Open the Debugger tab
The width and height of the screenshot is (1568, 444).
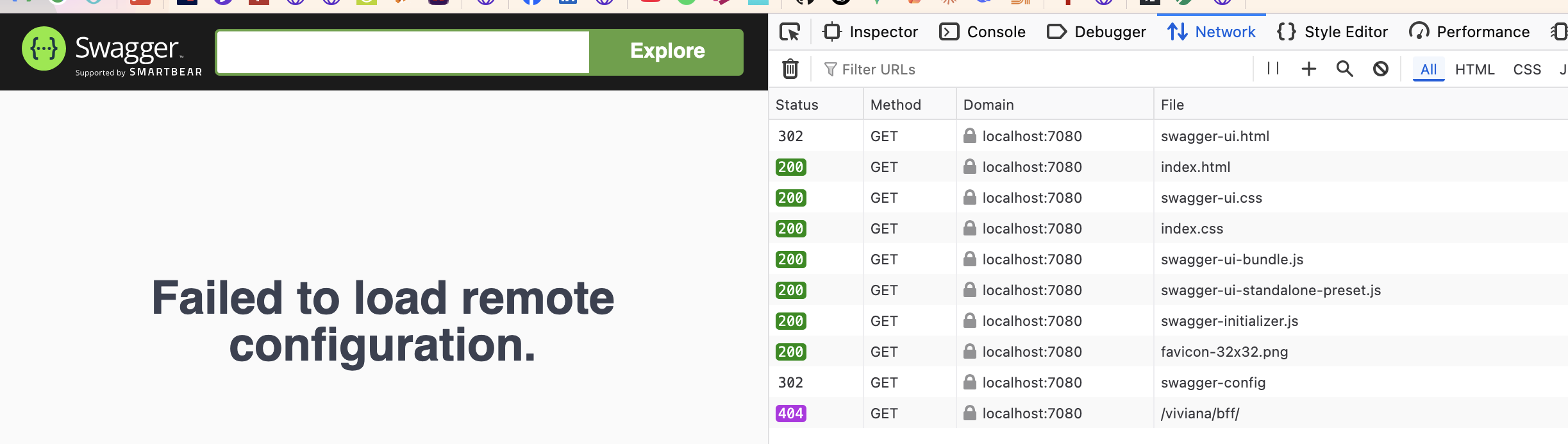click(x=1097, y=32)
